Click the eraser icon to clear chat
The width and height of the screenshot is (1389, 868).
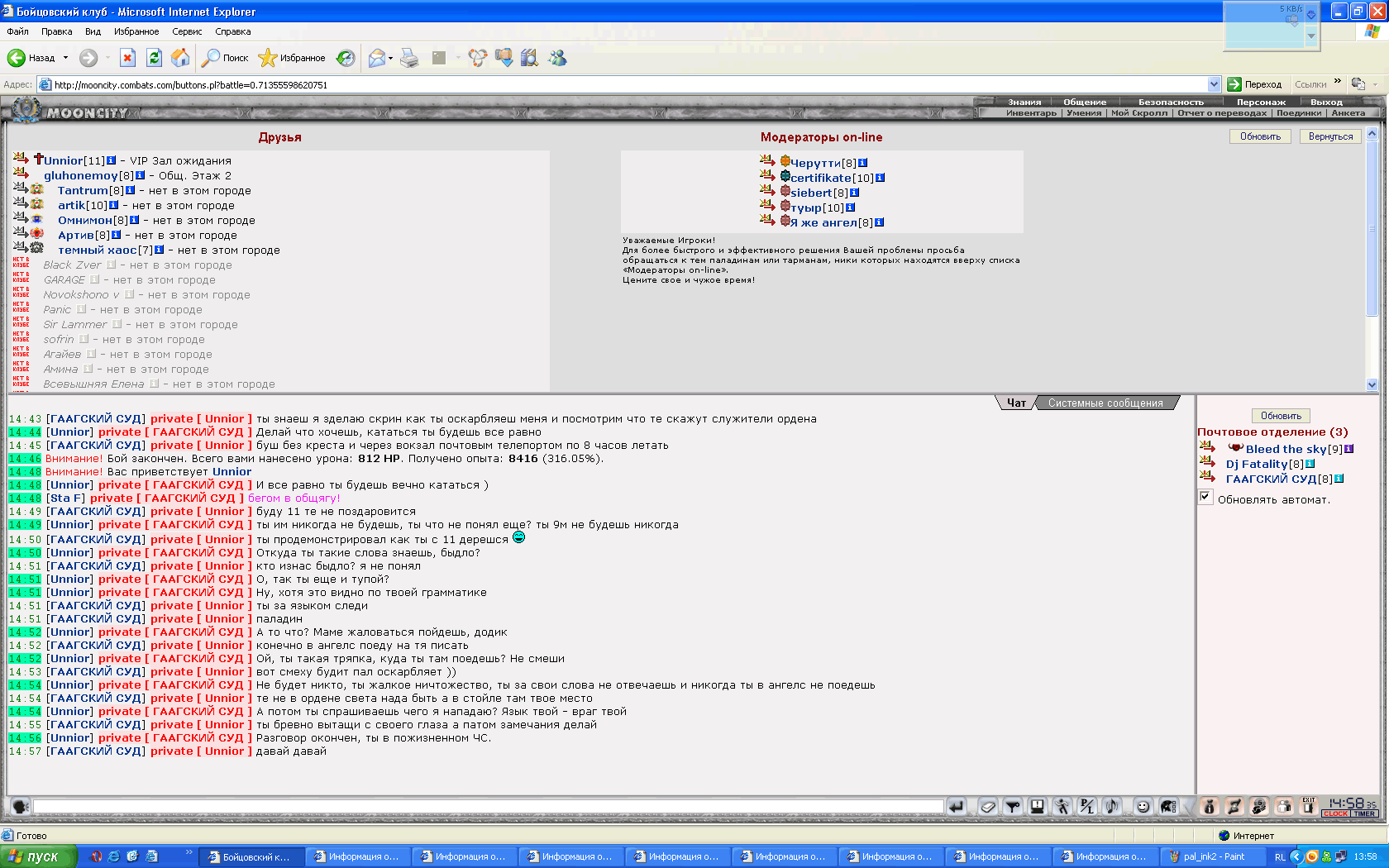tap(987, 806)
